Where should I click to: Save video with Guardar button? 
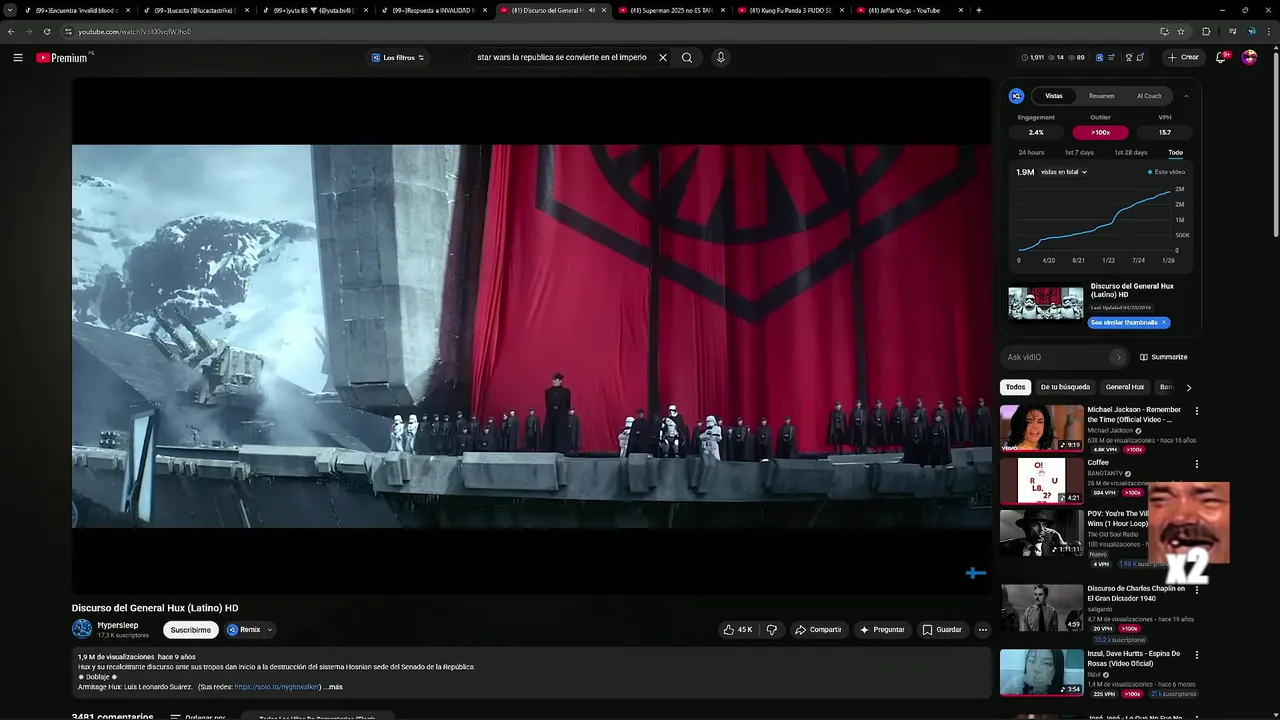point(942,630)
